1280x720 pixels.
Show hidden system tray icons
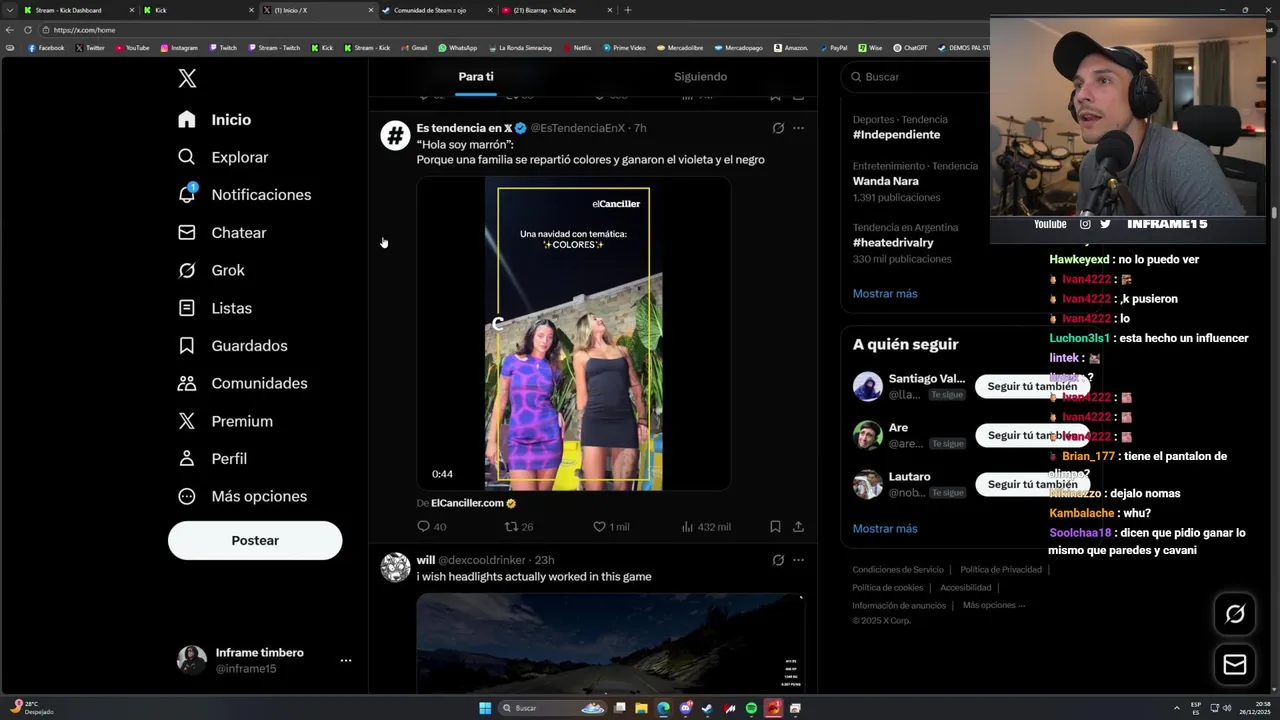[x=1176, y=706]
